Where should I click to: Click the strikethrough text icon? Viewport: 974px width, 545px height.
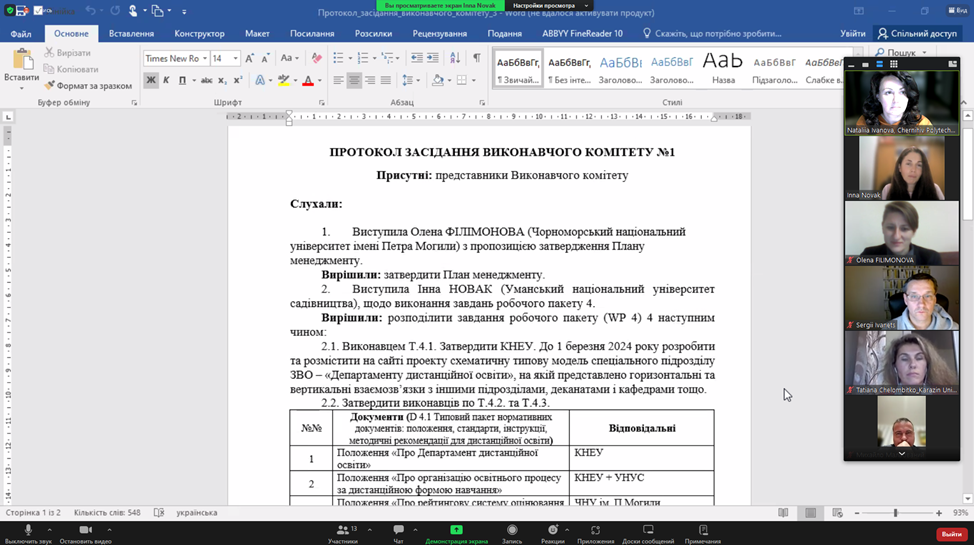(x=206, y=81)
